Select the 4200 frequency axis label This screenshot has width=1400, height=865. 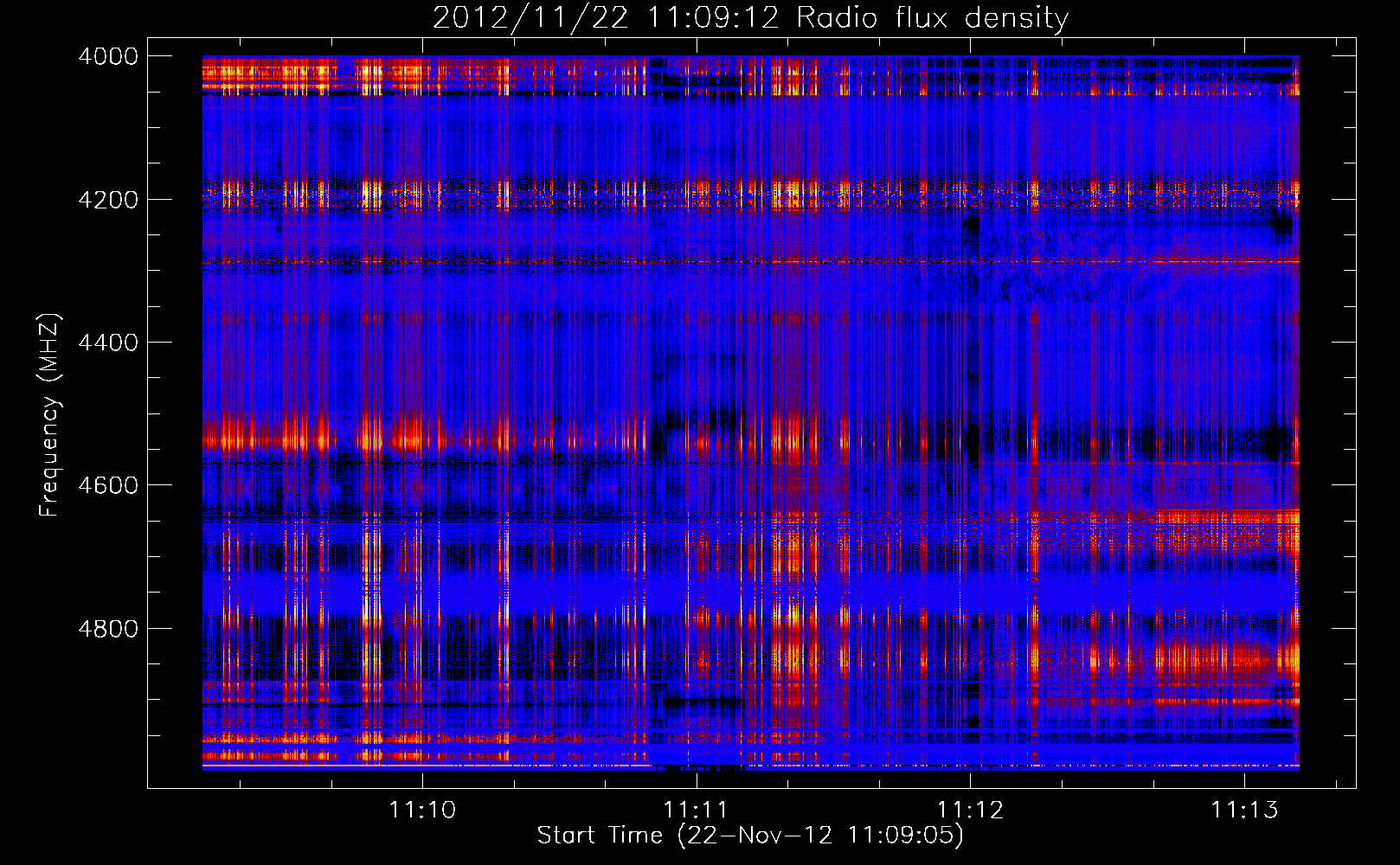[x=108, y=200]
